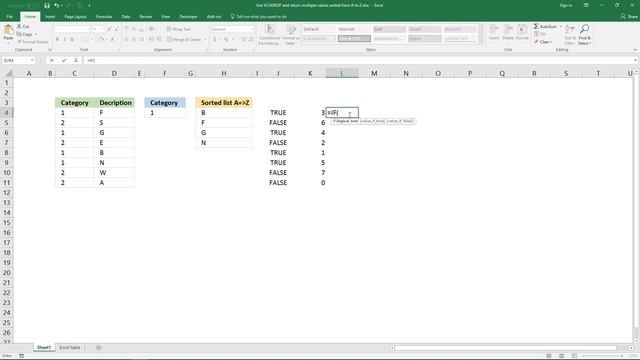Screen dimensions: 640x360
Task: Click the 'Sorted list A=>Z' header cell
Action: 224,103
